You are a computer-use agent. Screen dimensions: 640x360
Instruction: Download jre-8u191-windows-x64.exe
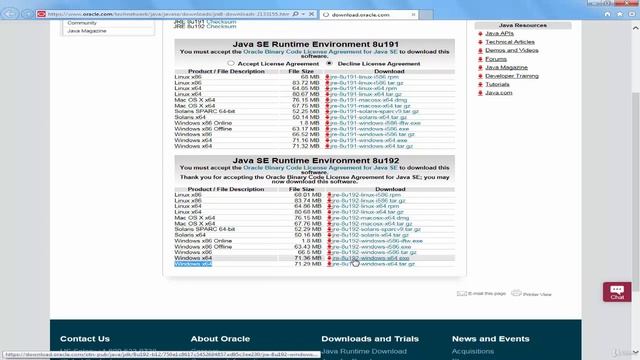point(368,140)
